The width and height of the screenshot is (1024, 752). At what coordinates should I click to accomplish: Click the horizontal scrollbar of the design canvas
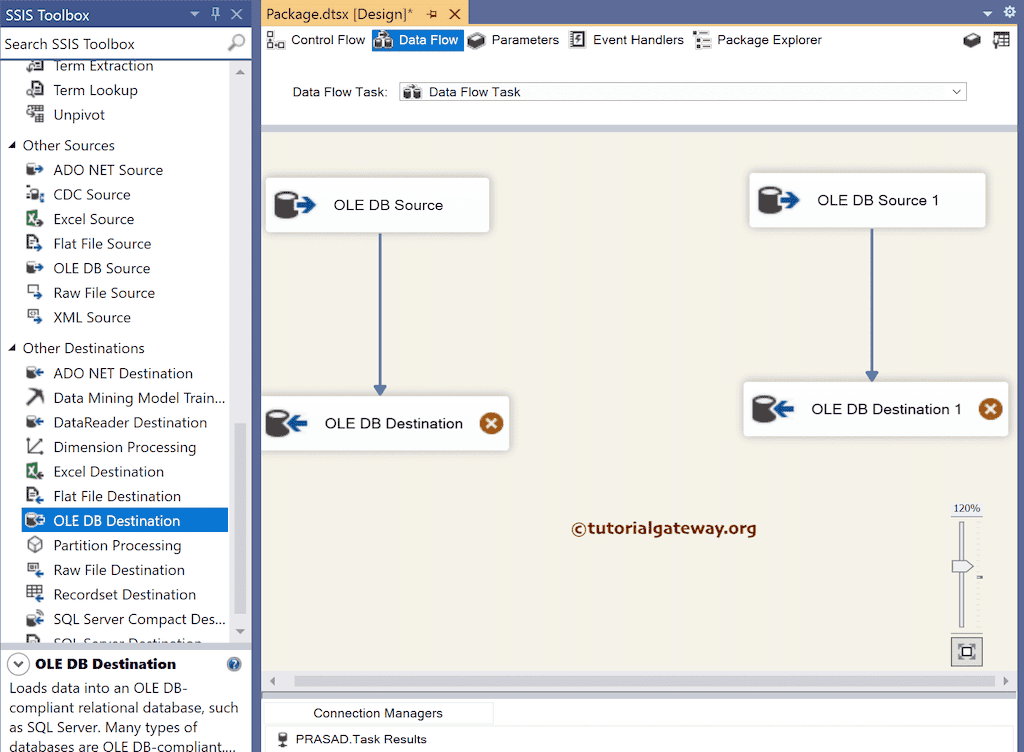643,681
